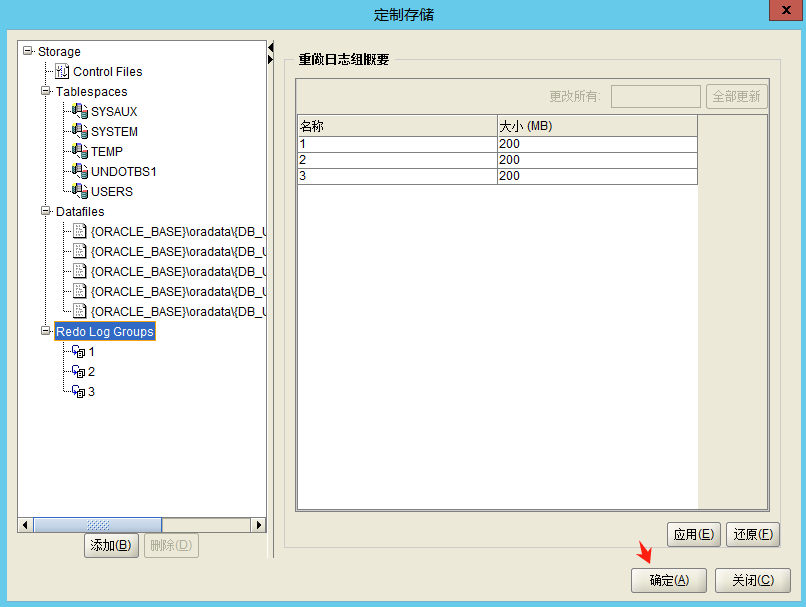Viewport: 806px width, 607px height.
Task: Click the tree scrollbar right arrow
Action: tap(259, 525)
